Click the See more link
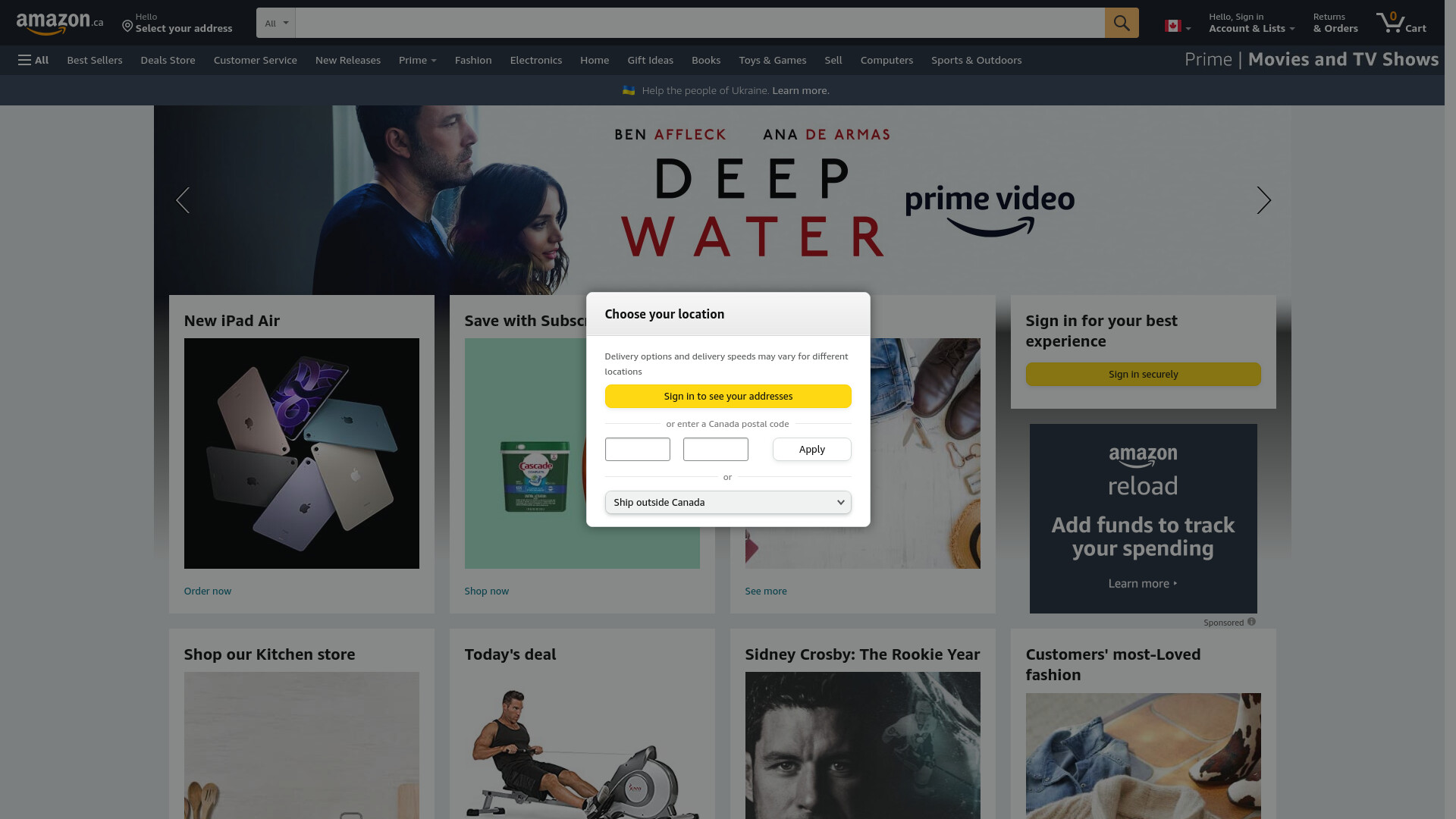Screen dimensions: 1456x819 [x=765, y=591]
